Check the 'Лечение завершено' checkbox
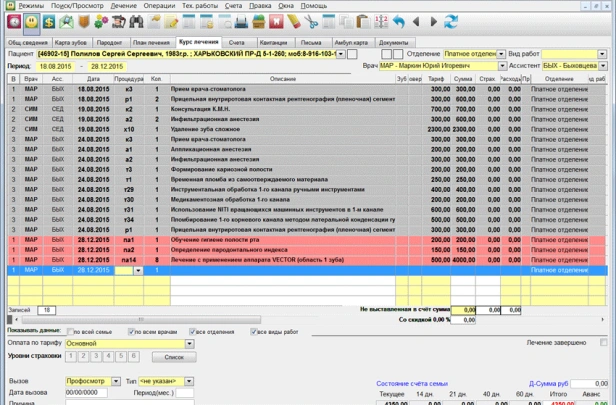 click(x=604, y=343)
